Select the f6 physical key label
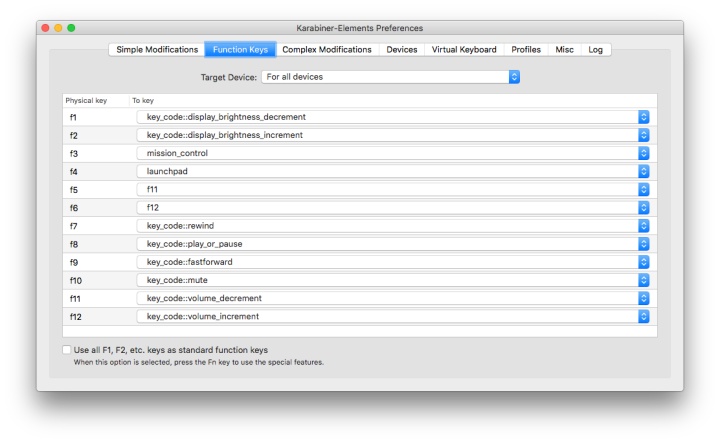Viewport: 720px width, 443px height. point(74,208)
